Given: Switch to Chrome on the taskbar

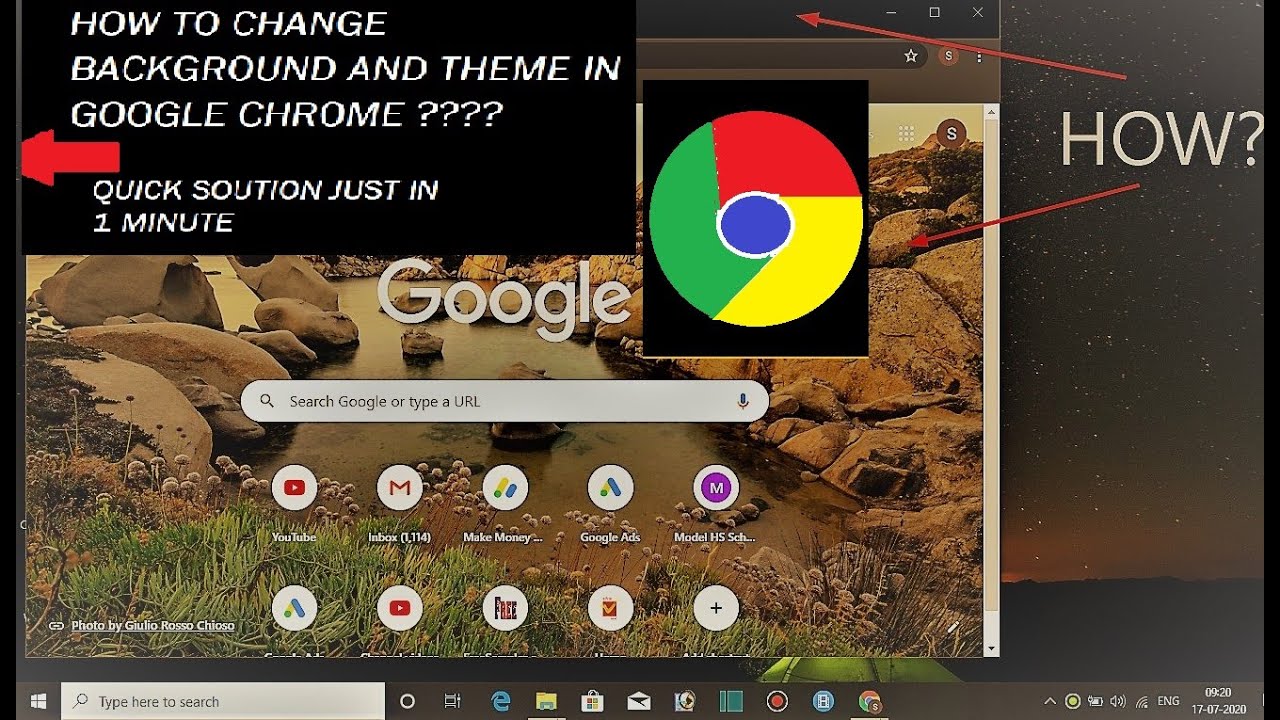Looking at the screenshot, I should click(x=870, y=701).
